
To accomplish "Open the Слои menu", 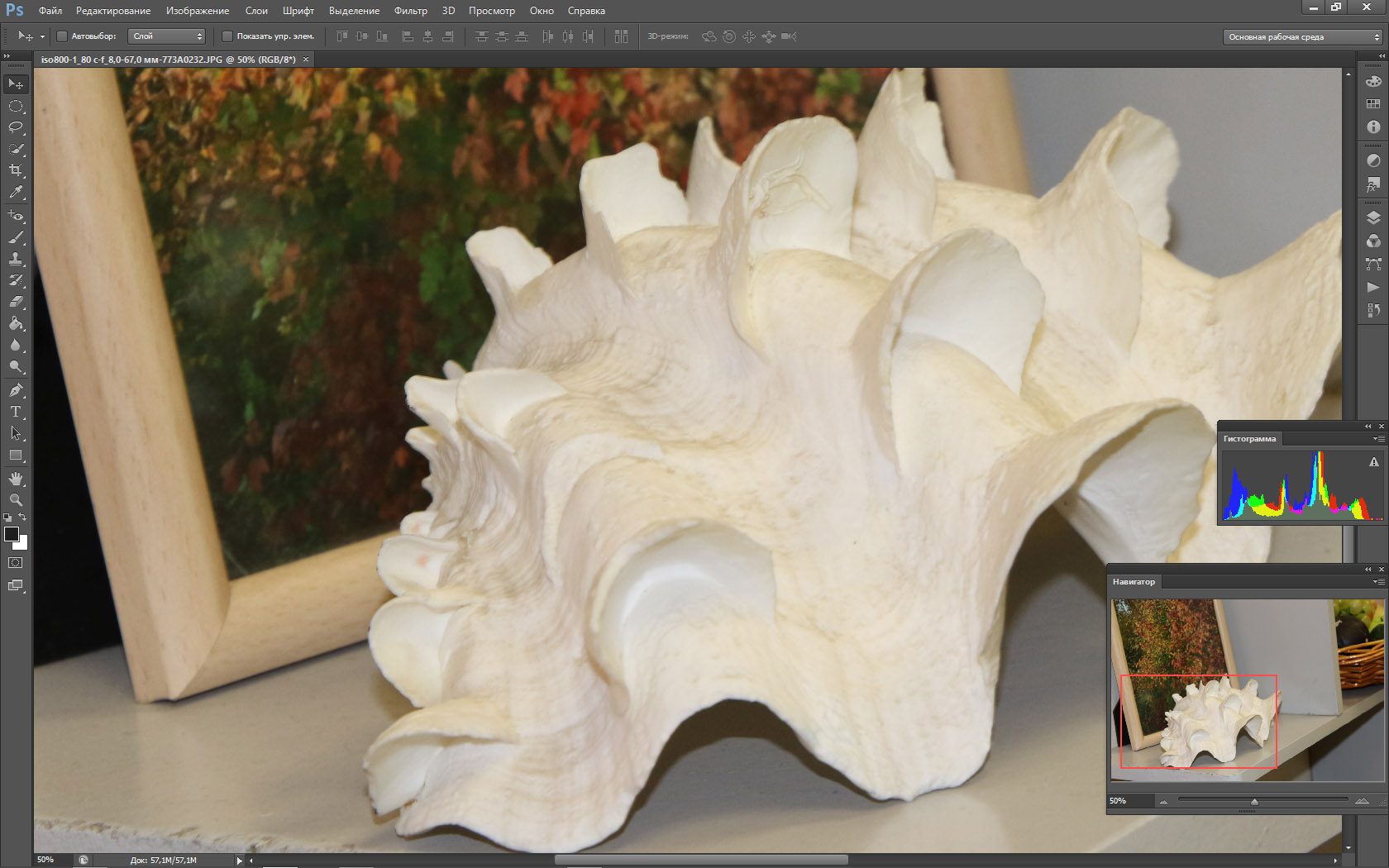I will 256,11.
